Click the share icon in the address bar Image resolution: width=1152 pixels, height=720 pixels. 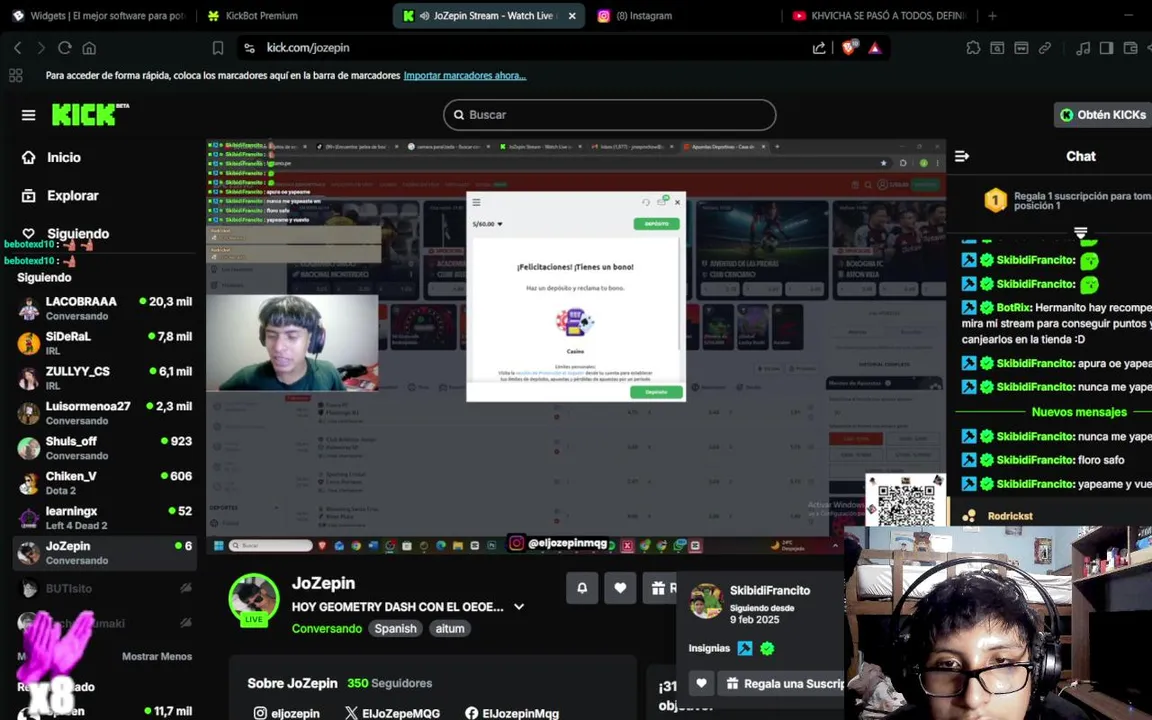point(818,48)
